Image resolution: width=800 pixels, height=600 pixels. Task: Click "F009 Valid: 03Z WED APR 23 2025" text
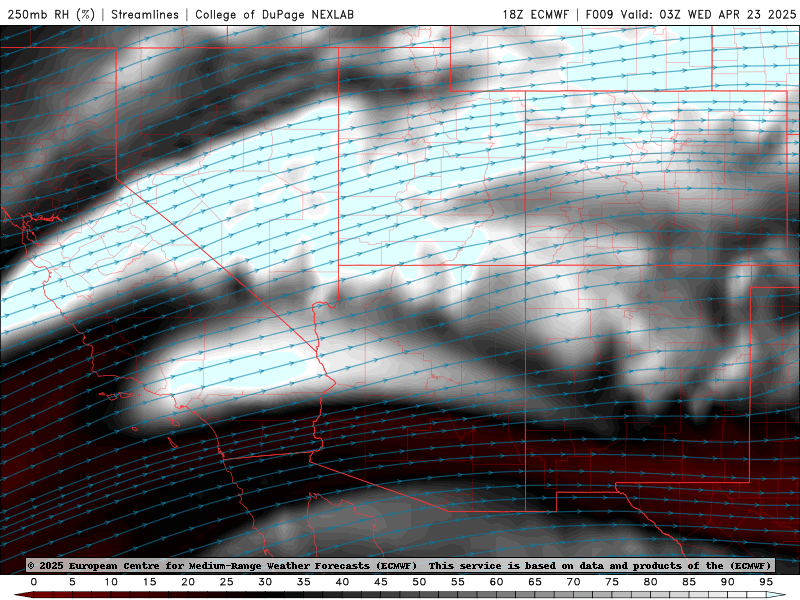(x=691, y=14)
